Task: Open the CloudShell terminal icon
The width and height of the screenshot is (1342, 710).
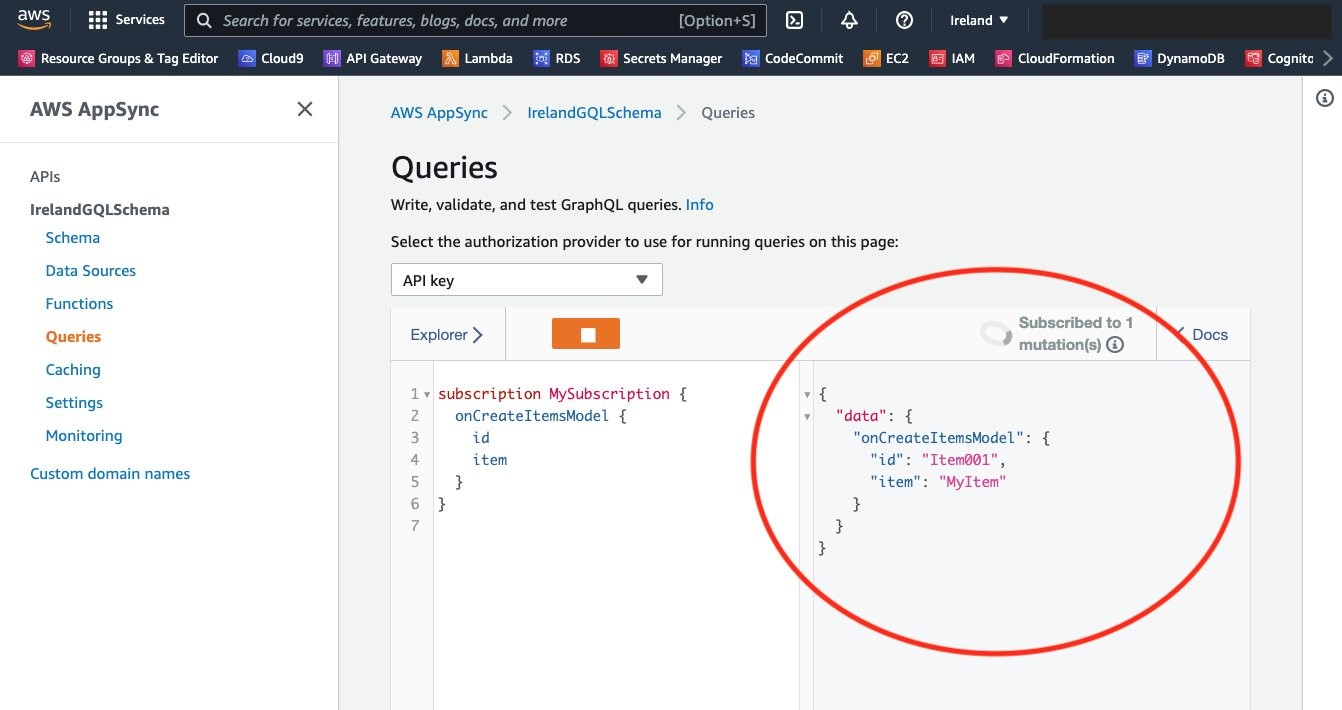Action: tap(795, 20)
